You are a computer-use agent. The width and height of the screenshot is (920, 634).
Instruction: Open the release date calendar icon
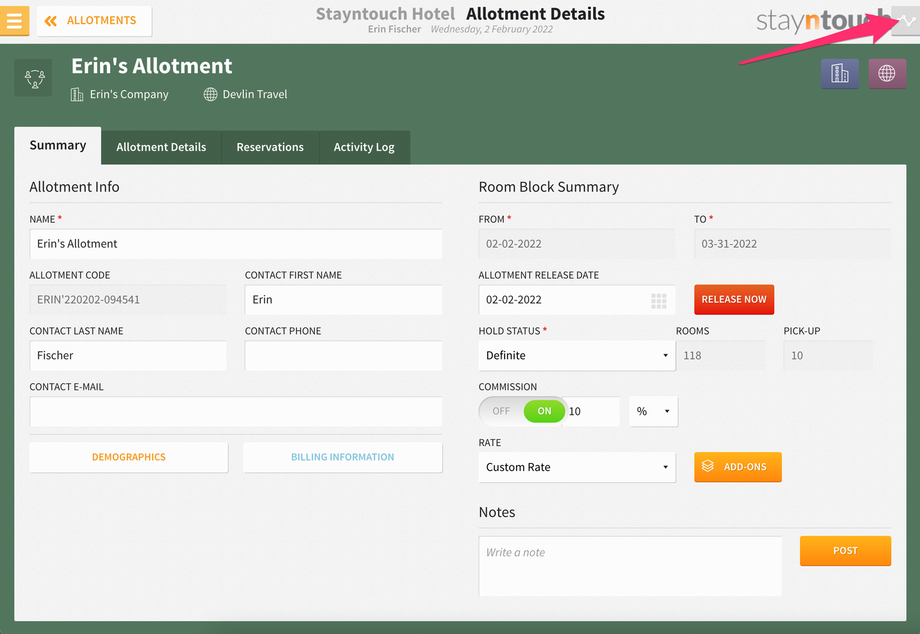[658, 301]
